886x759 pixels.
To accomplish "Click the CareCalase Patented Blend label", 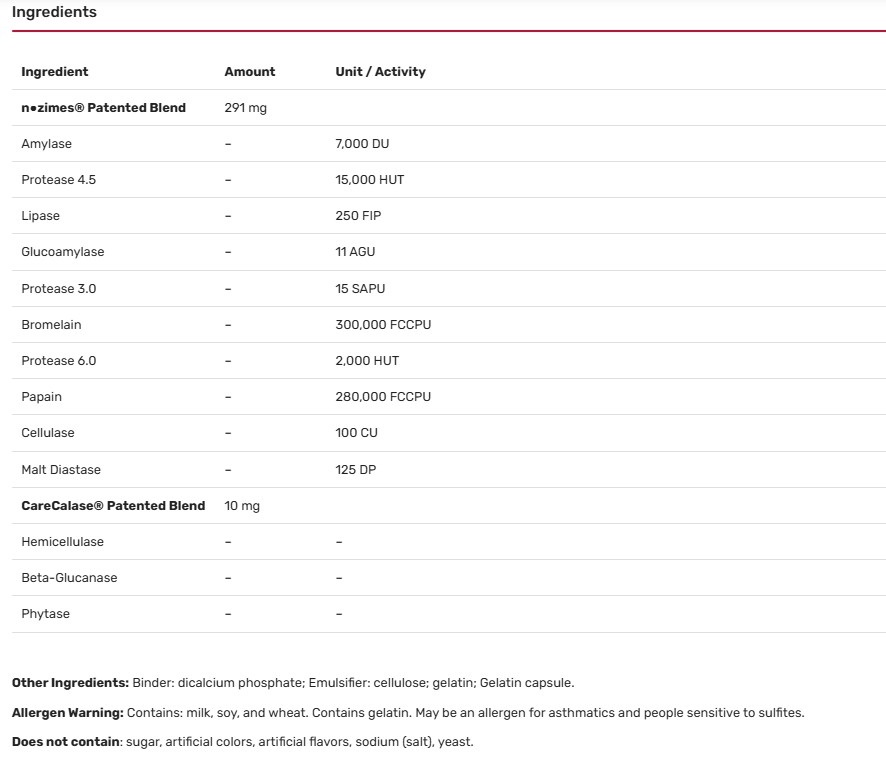I will pos(113,506).
